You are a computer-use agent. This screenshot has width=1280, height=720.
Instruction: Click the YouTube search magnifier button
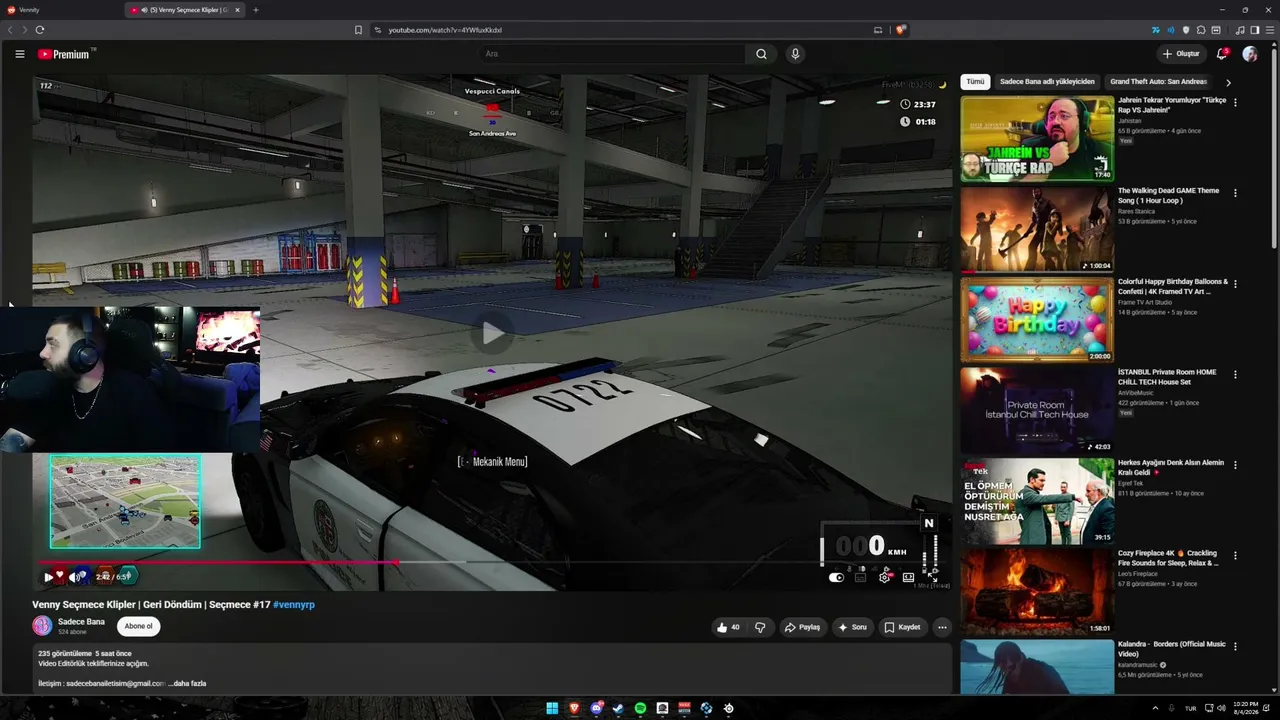point(761,54)
